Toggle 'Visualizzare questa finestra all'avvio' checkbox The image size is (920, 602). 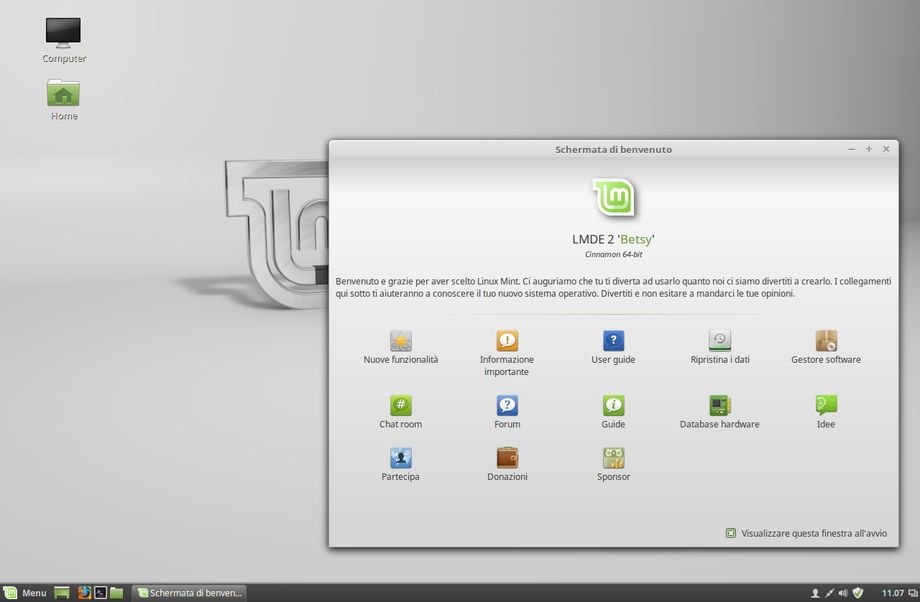click(x=731, y=534)
